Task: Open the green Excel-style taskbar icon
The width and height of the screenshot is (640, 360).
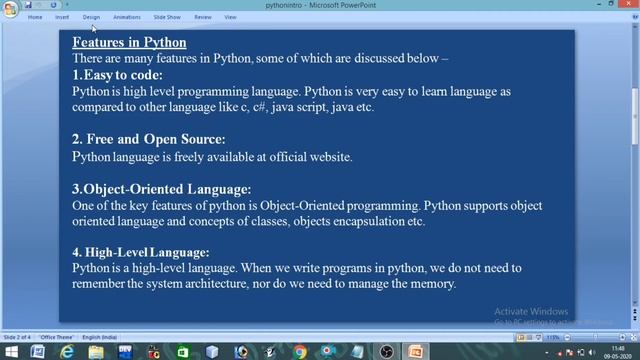Action: pyautogui.click(x=182, y=352)
